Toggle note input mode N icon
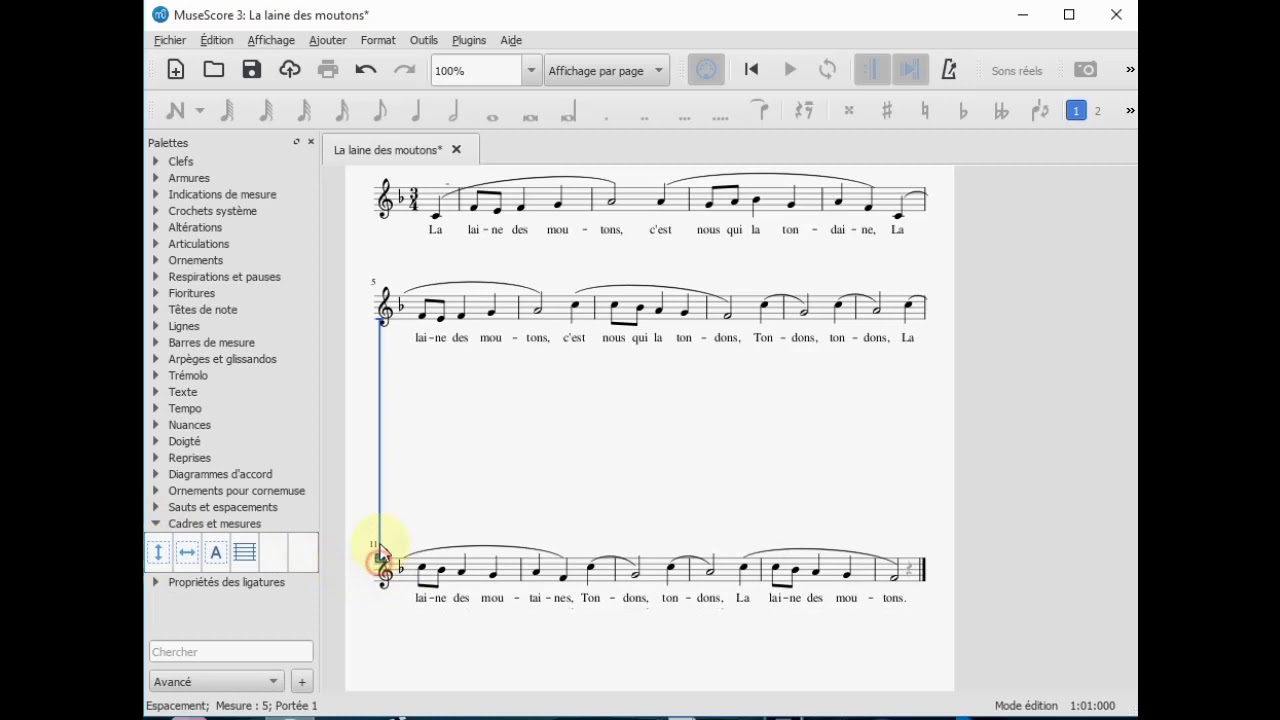 coord(175,111)
